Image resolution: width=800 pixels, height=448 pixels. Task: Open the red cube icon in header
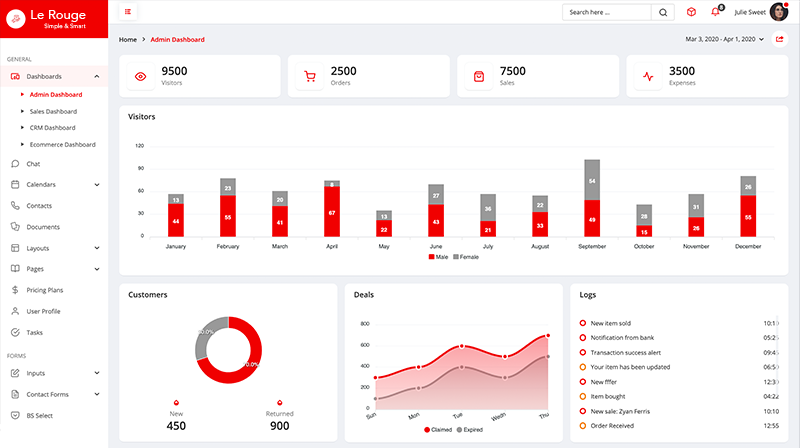(691, 13)
